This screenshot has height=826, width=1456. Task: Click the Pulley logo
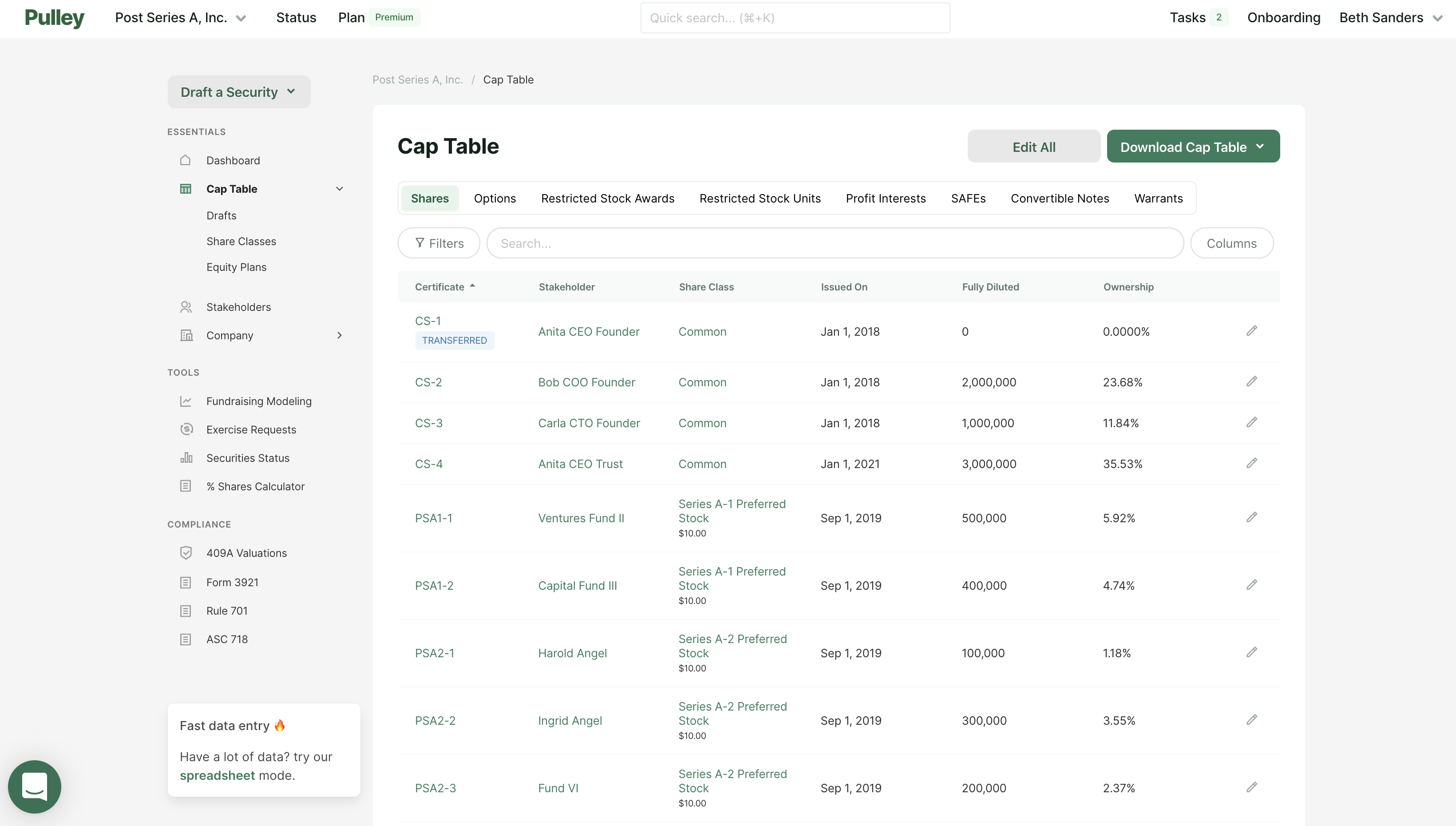pyautogui.click(x=55, y=18)
